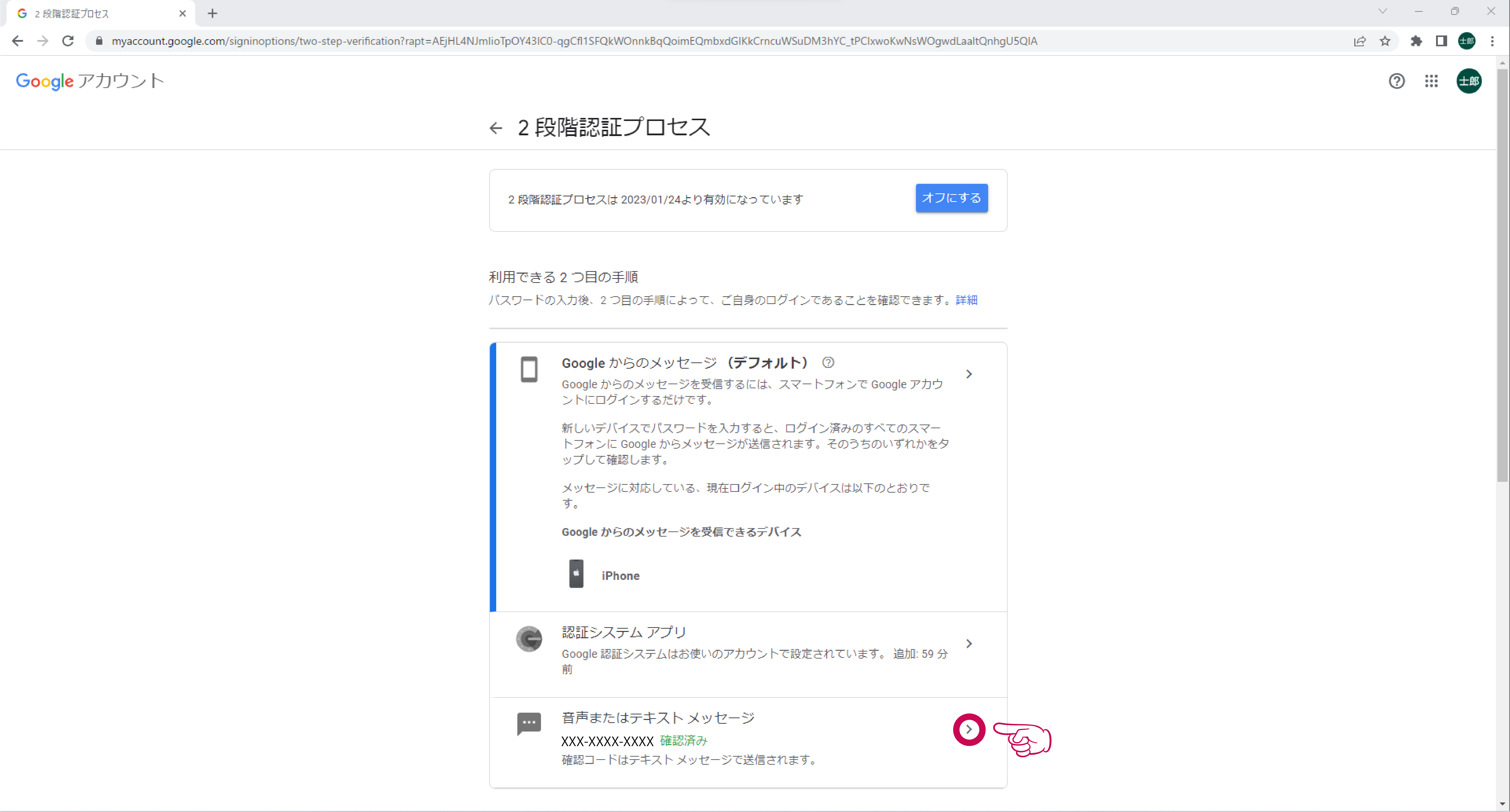This screenshot has height=812, width=1510.
Task: Click the phone number XXX-XXXX-XXXX
Action: [x=607, y=742]
